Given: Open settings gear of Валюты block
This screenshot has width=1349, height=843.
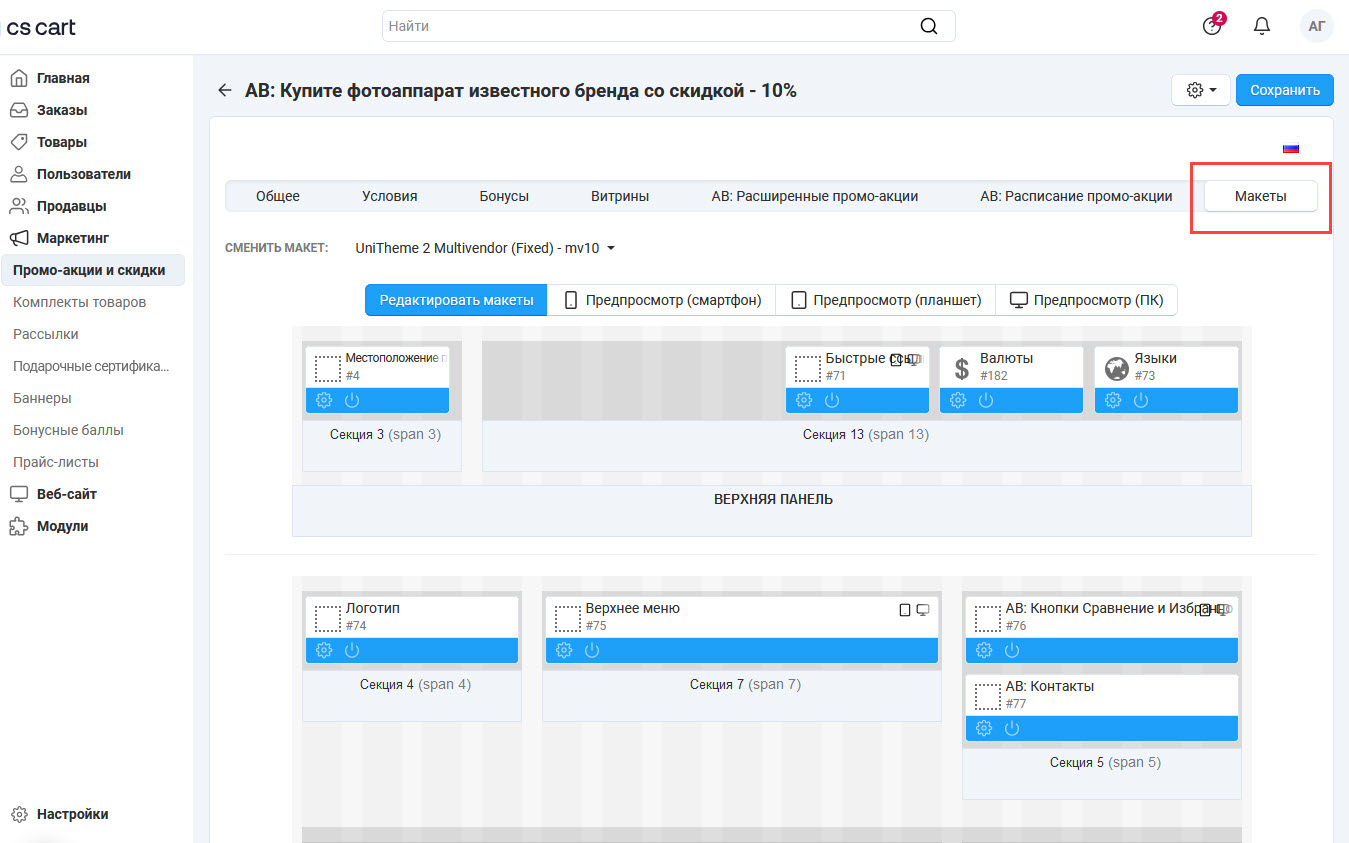Looking at the screenshot, I should 958,400.
